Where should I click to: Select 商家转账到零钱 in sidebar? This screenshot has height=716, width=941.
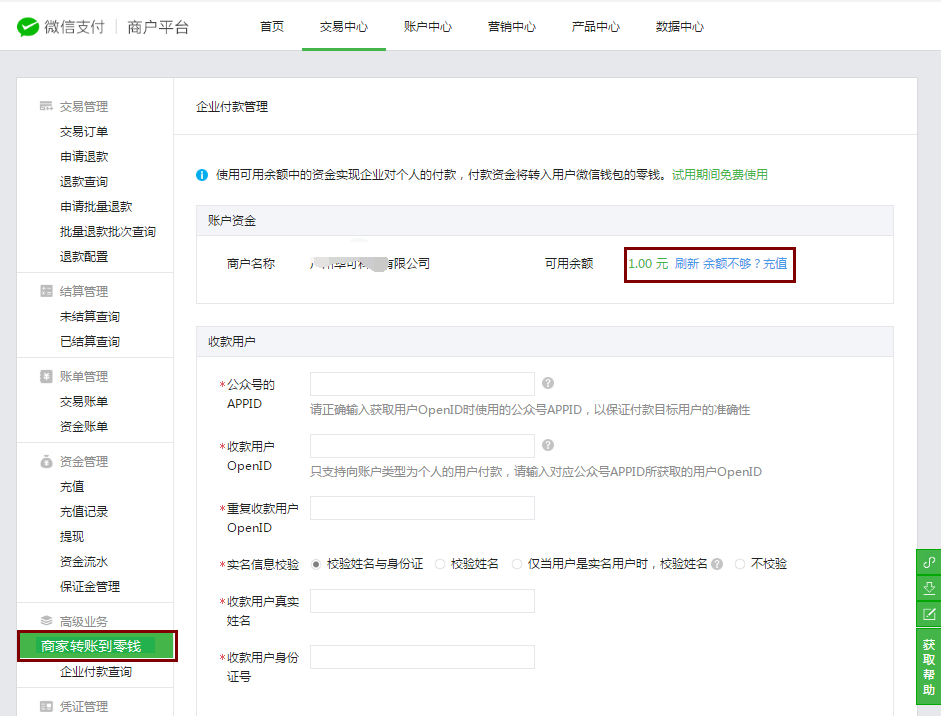(97, 646)
